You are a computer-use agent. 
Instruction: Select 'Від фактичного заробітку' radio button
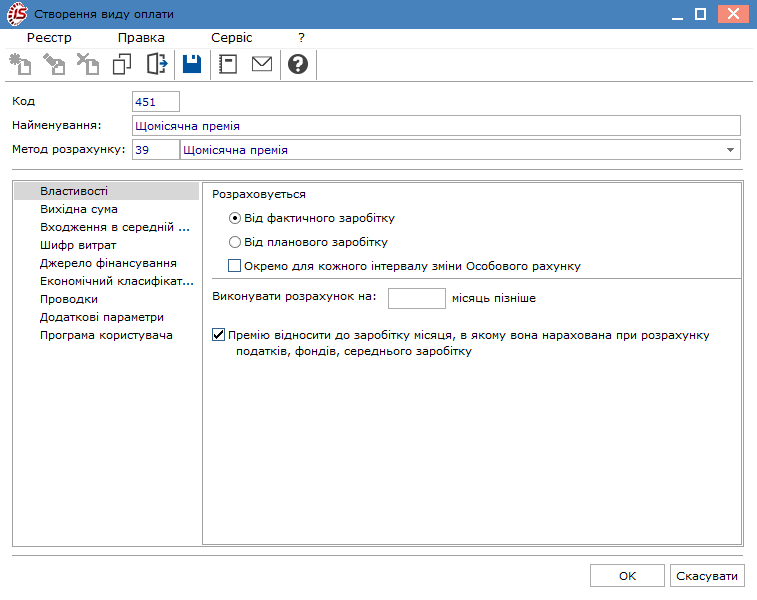point(235,218)
